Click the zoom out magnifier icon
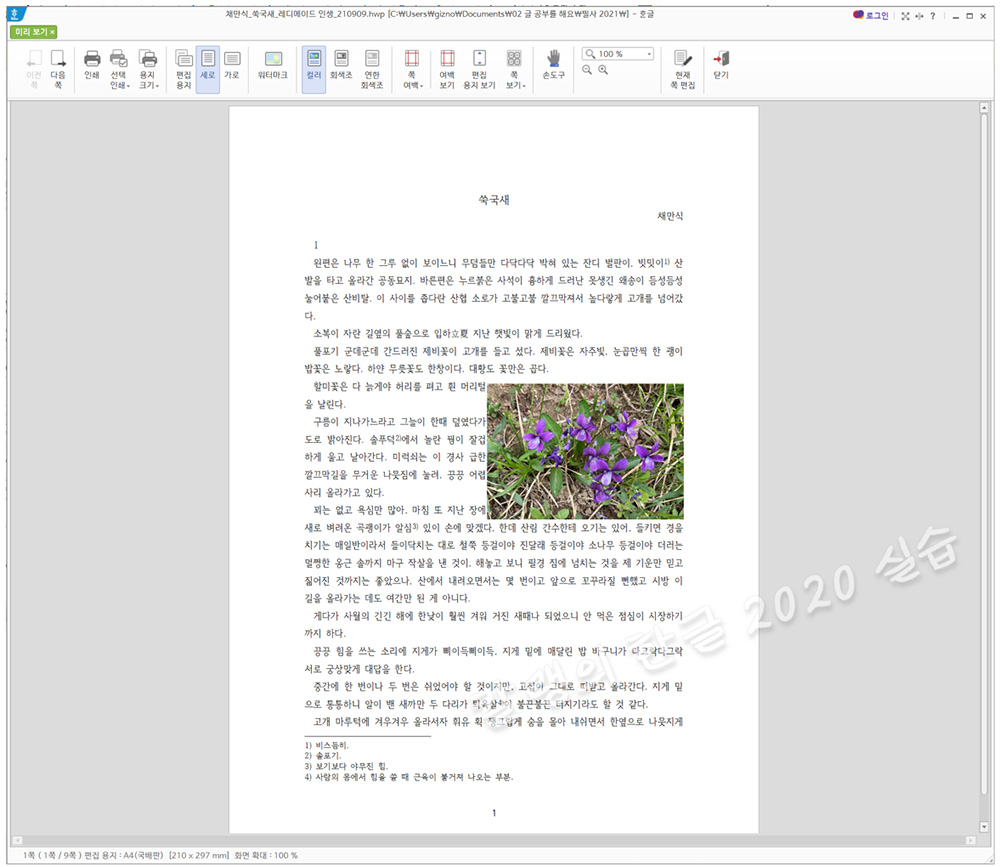The width and height of the screenshot is (1000, 867). tap(587, 70)
